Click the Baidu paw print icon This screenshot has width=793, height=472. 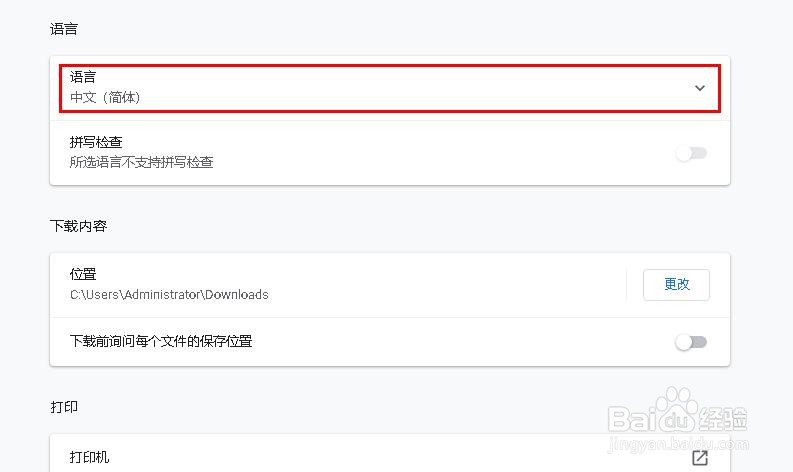(x=677, y=407)
